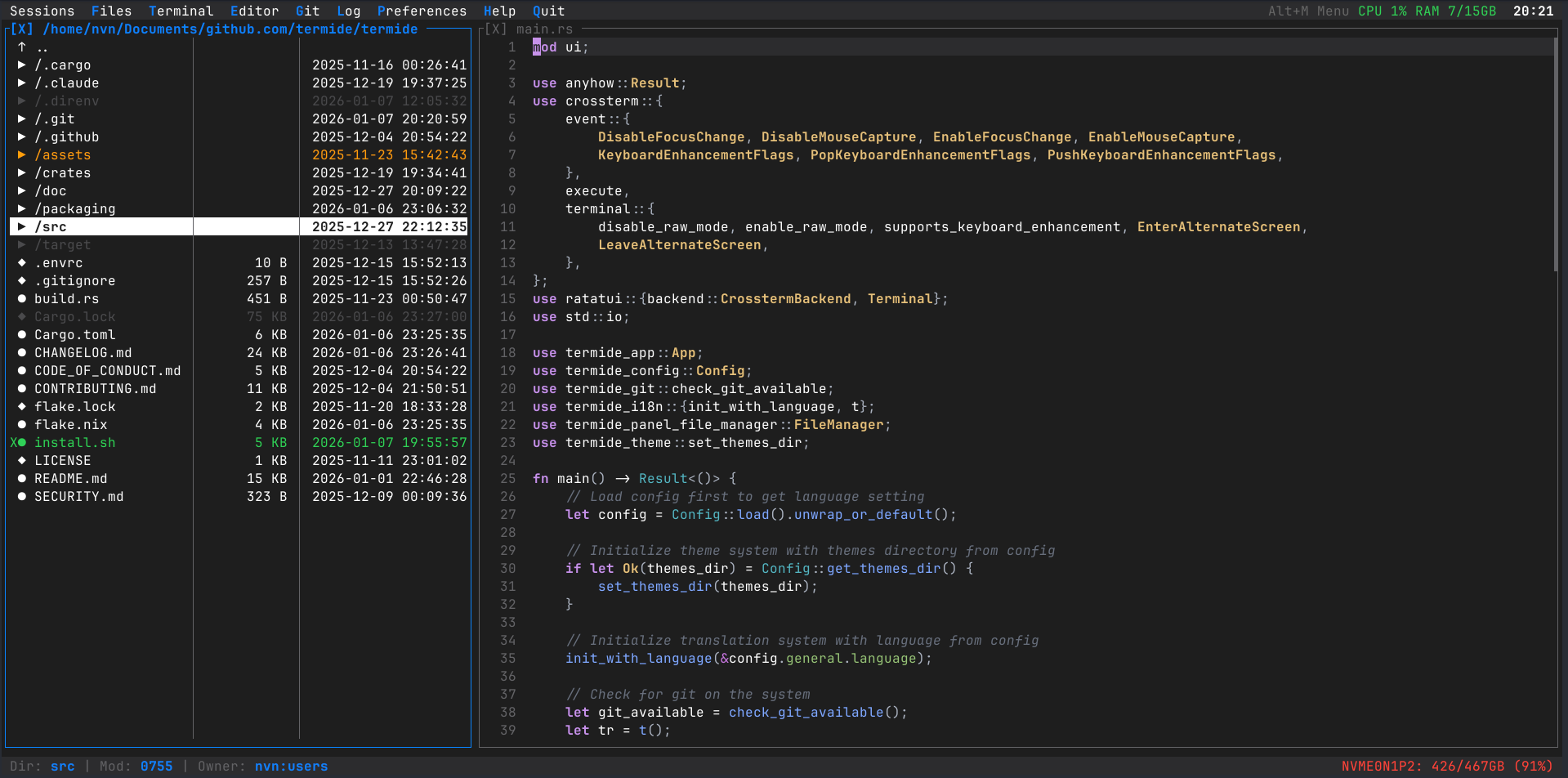
Task: Click the src directory link in status bar
Action: pos(62,766)
